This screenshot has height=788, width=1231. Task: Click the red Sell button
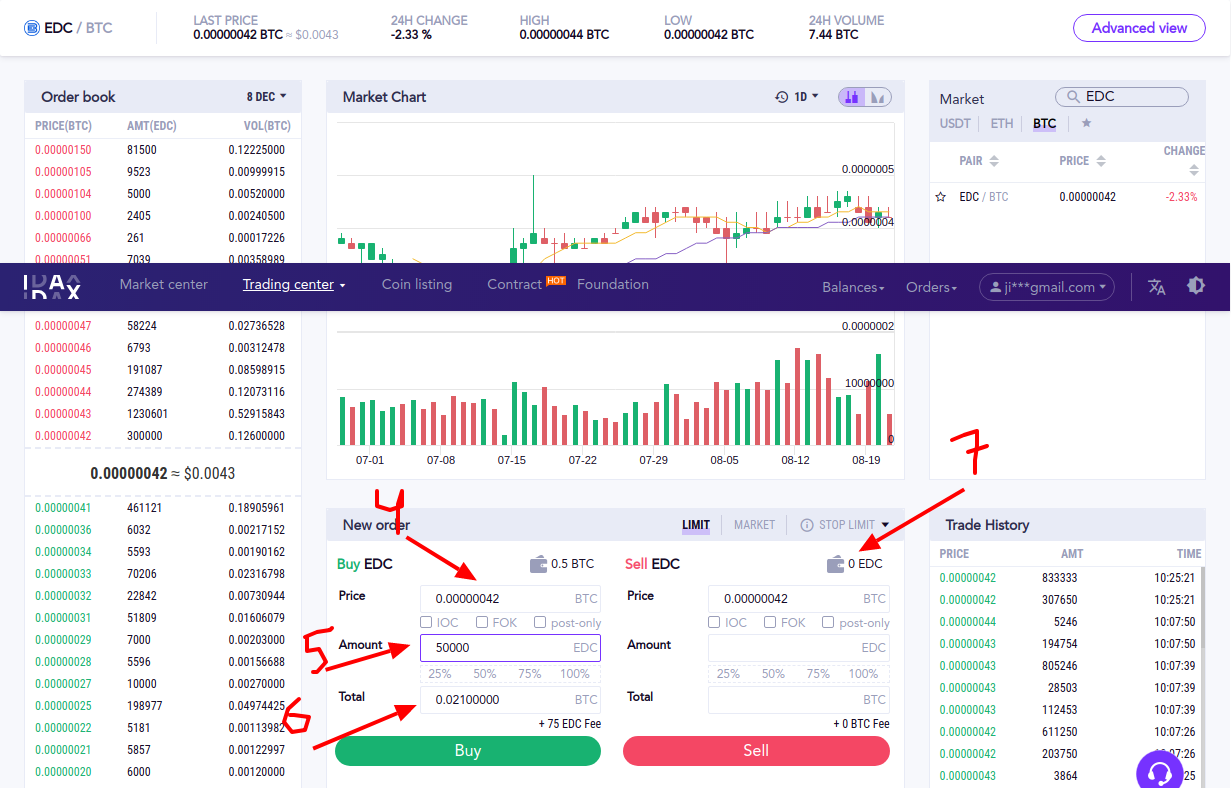click(756, 751)
